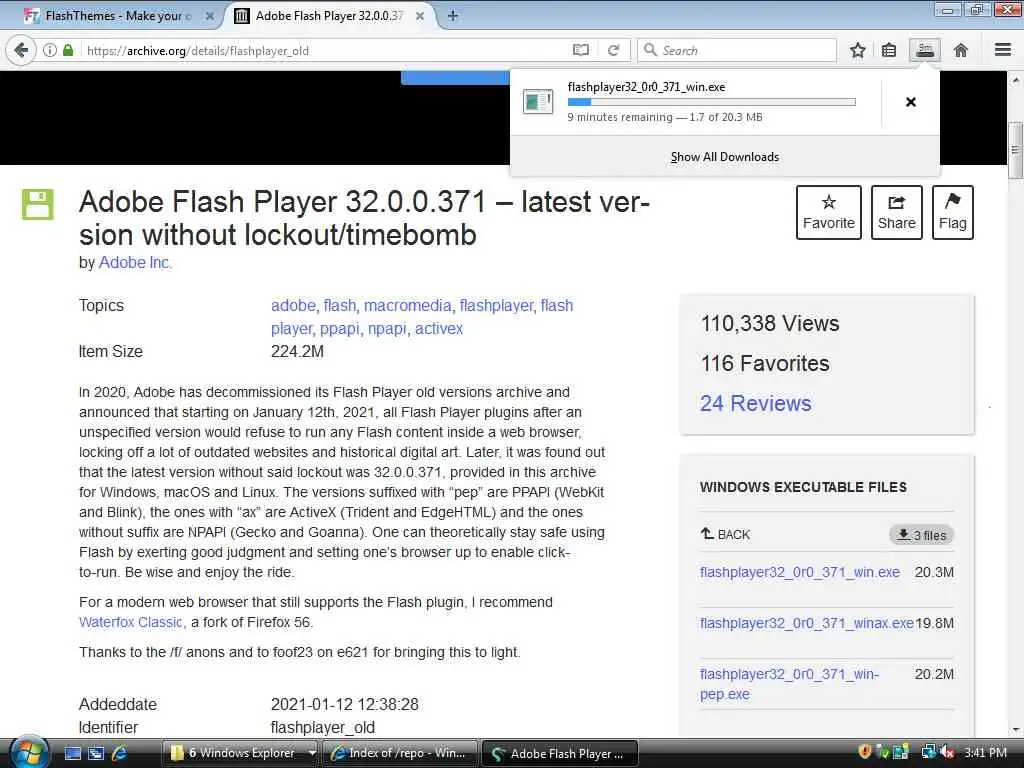1024x768 pixels.
Task: Favorite this archive item
Action: coord(829,212)
